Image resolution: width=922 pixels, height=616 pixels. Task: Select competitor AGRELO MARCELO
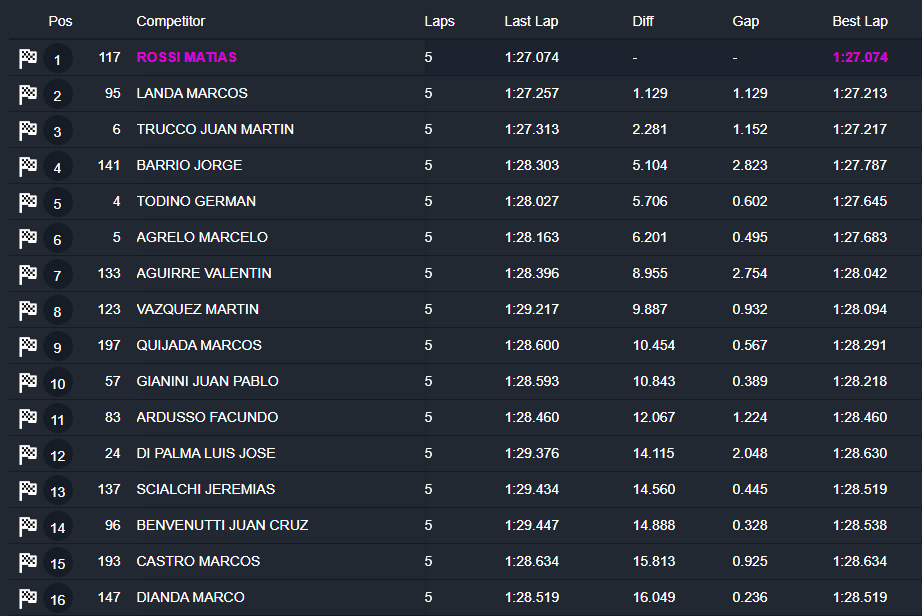202,237
